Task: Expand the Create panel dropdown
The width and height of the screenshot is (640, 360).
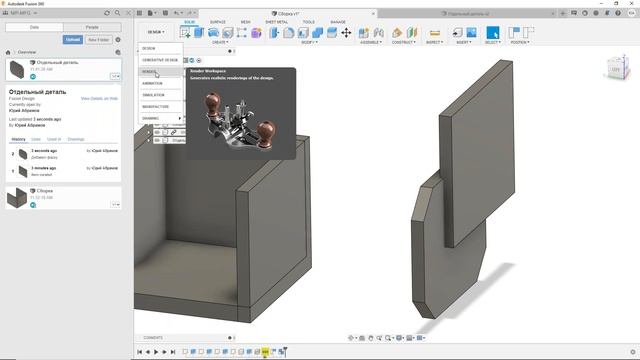Action: tap(220, 42)
